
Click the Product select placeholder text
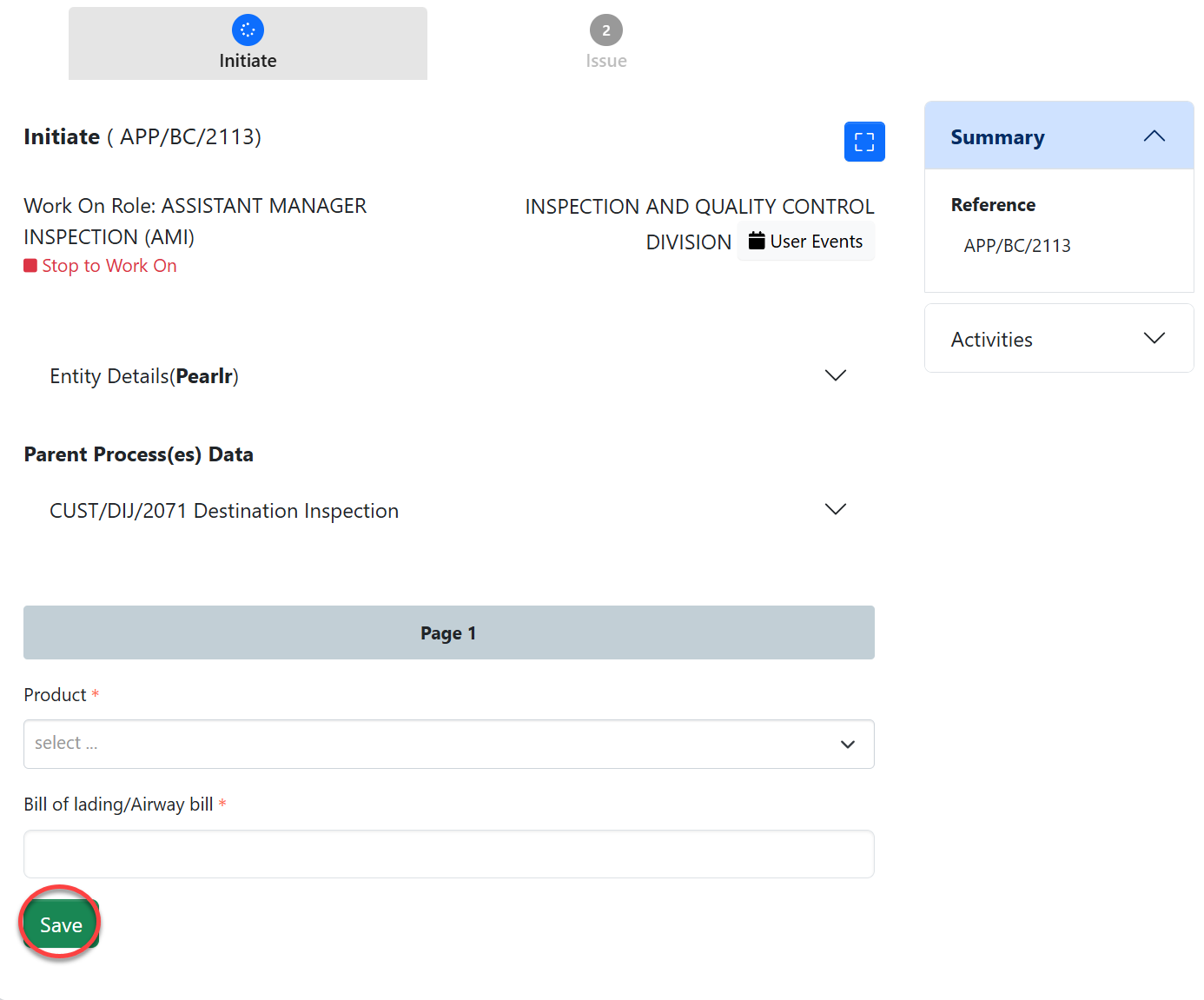pyautogui.click(x=66, y=744)
